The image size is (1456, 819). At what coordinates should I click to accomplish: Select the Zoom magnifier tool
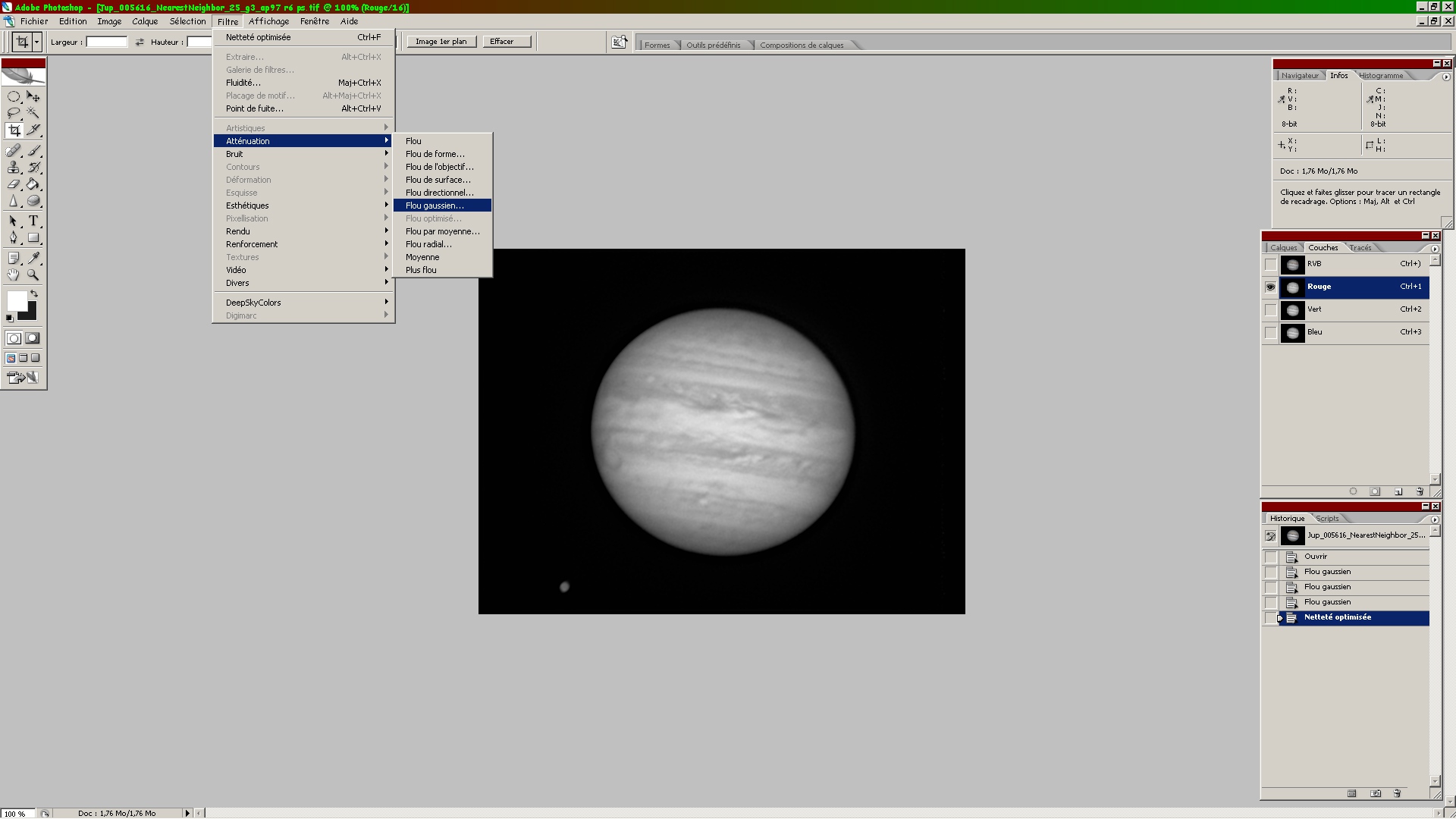[x=33, y=275]
